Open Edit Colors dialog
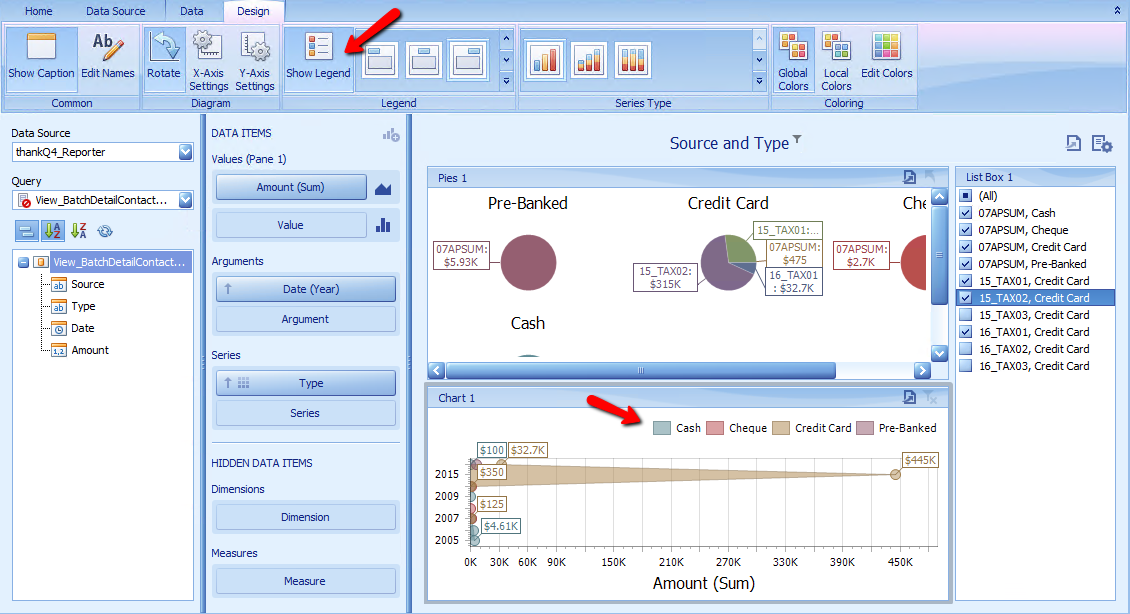 886,57
